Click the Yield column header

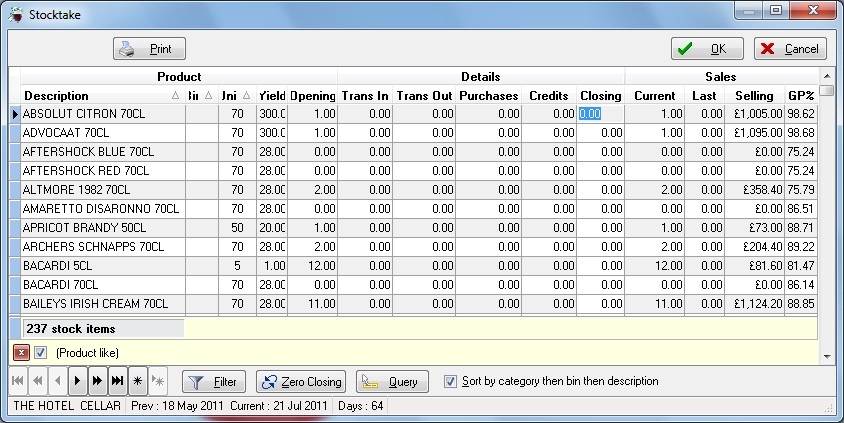coord(271,95)
